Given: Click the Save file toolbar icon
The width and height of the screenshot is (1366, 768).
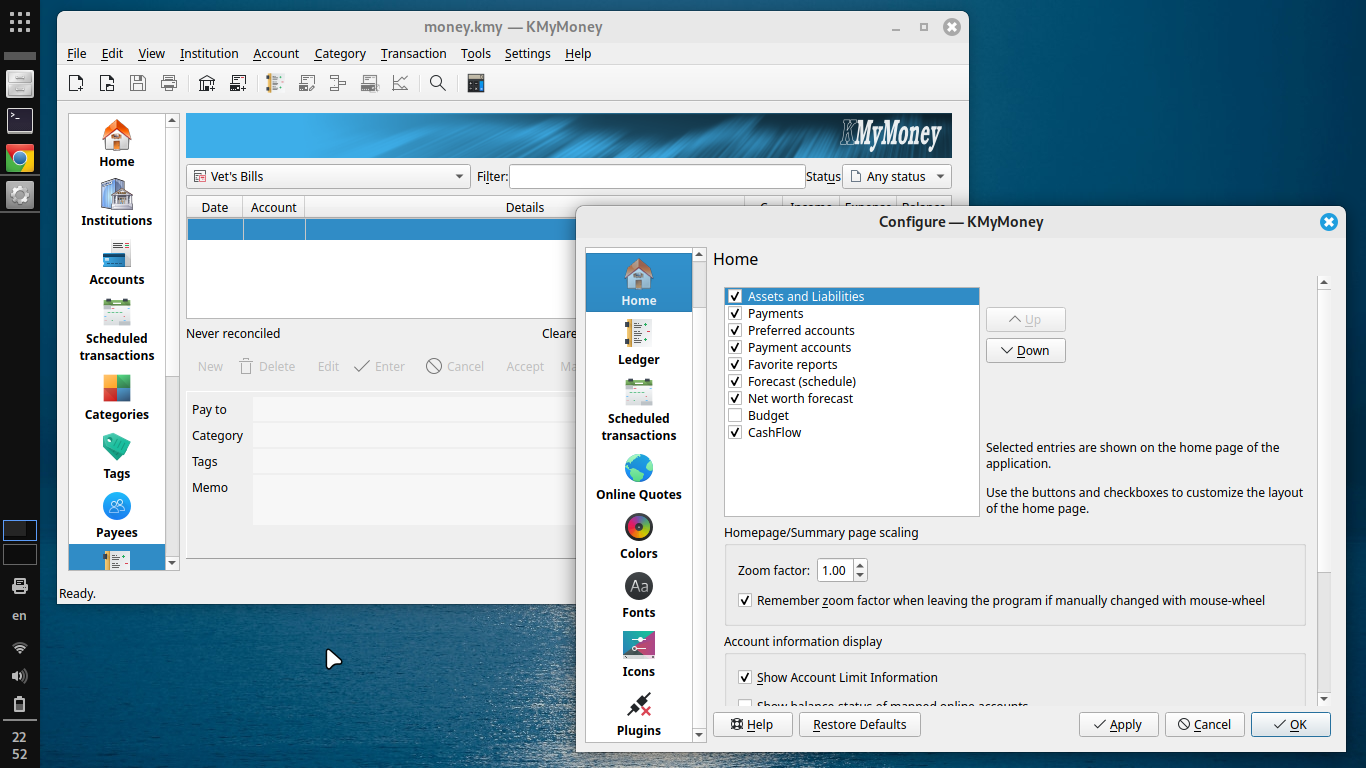Looking at the screenshot, I should click(x=138, y=84).
